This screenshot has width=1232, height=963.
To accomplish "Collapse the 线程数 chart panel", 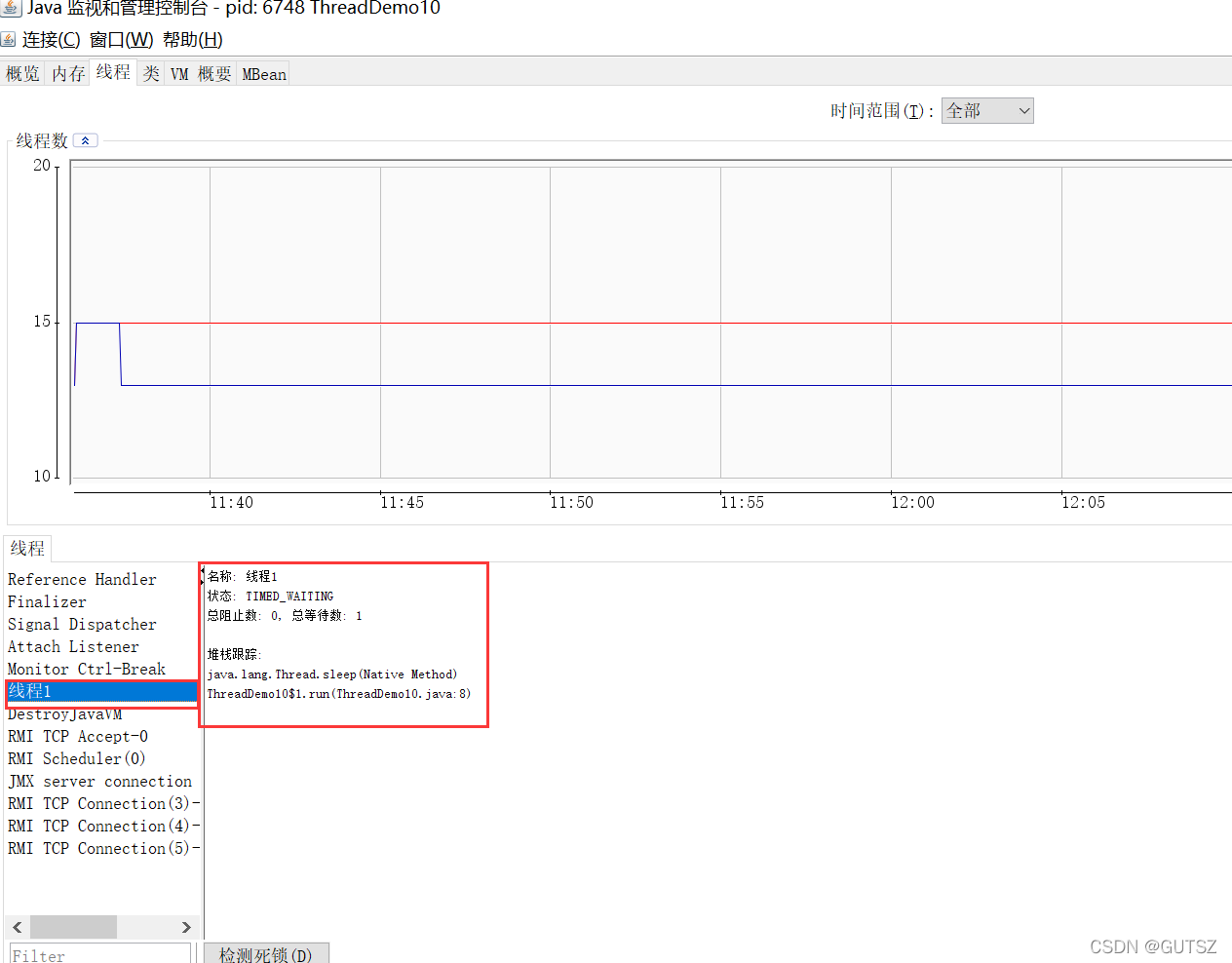I will click(86, 140).
